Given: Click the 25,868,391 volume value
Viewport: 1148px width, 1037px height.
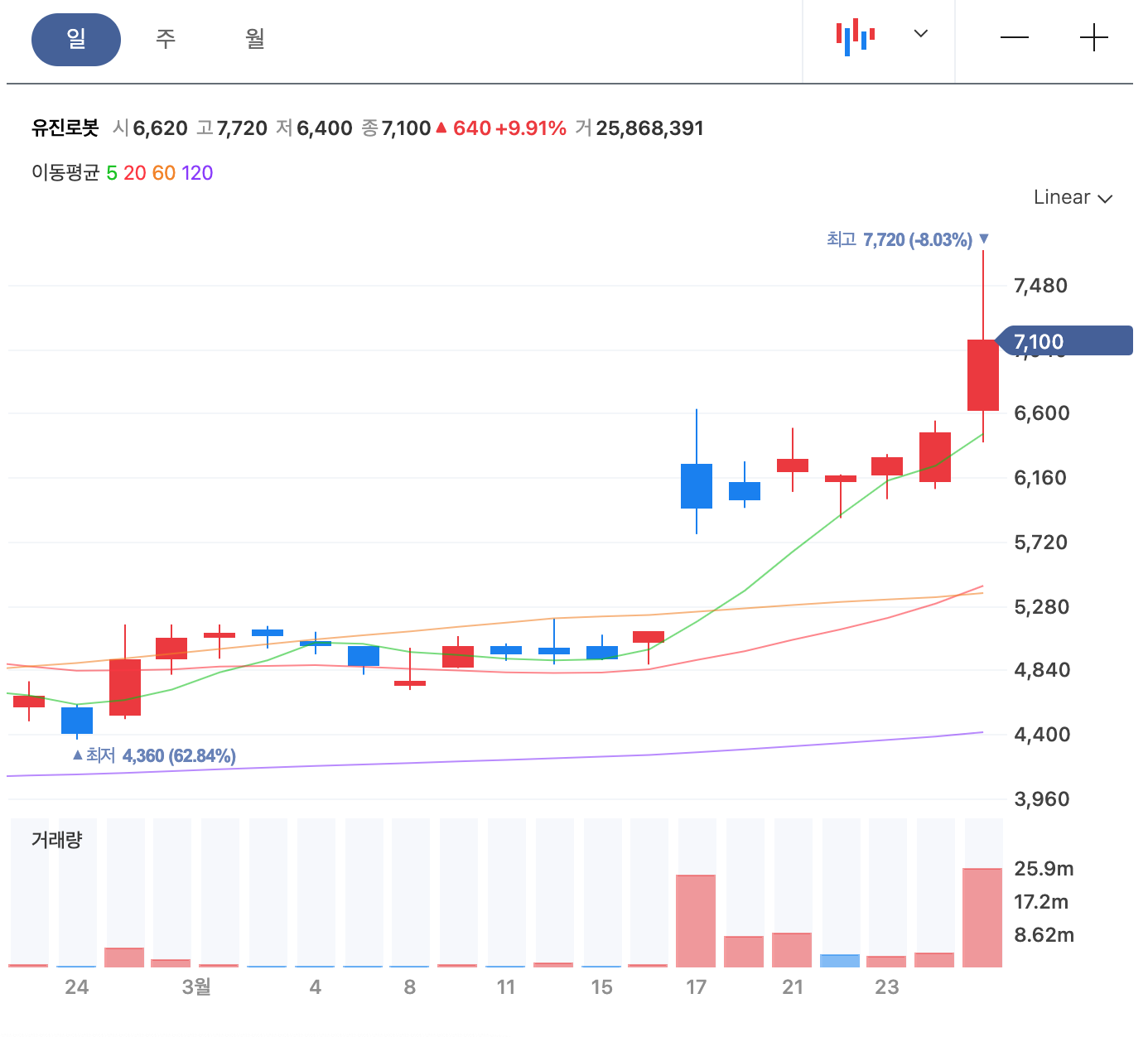Looking at the screenshot, I should click(x=649, y=128).
